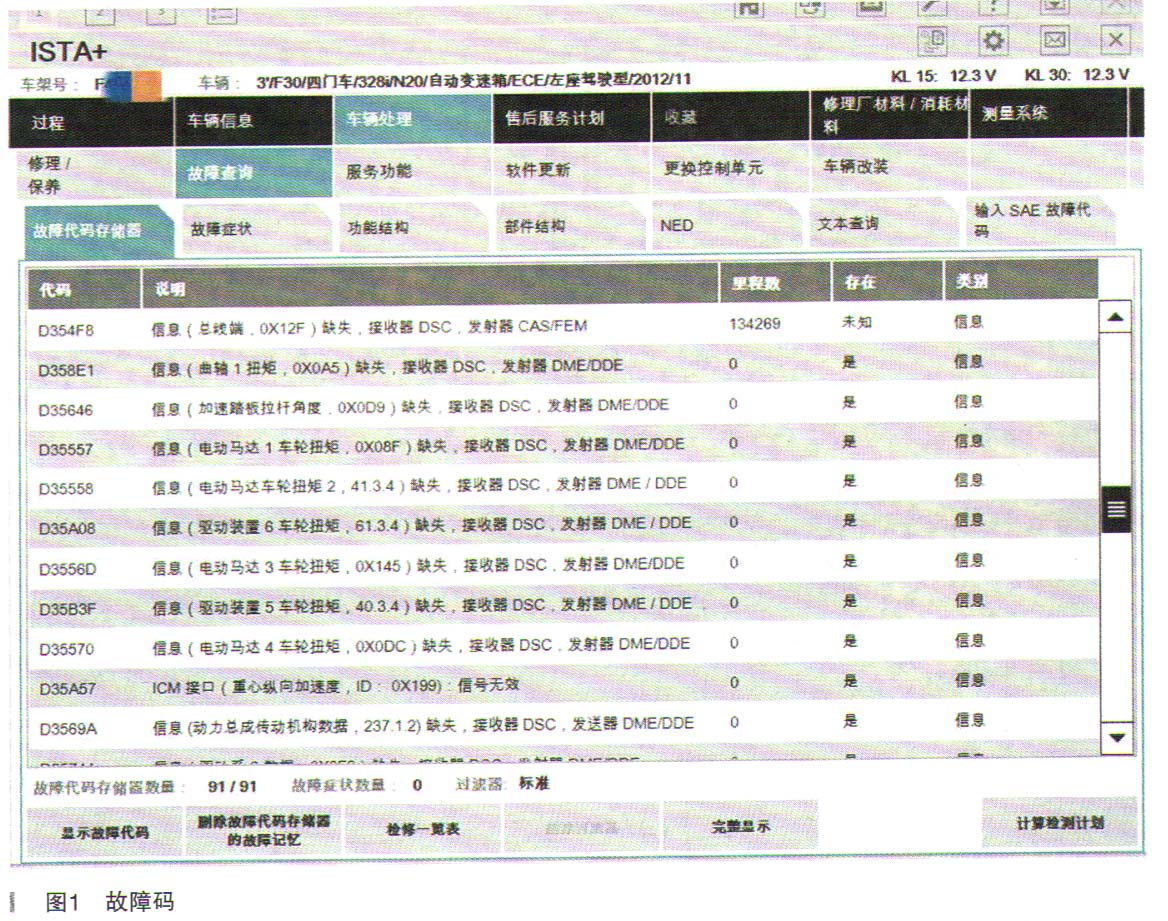
Task: Click the envelope feedback icon
Action: click(x=1054, y=39)
